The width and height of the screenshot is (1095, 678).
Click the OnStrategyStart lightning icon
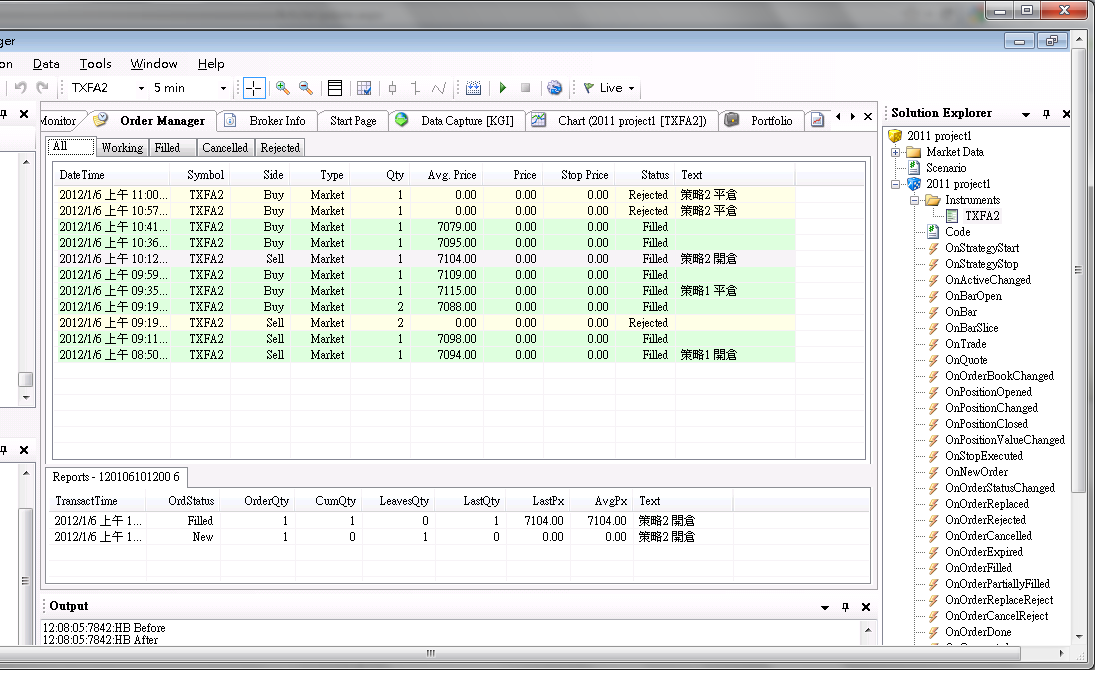pos(933,249)
